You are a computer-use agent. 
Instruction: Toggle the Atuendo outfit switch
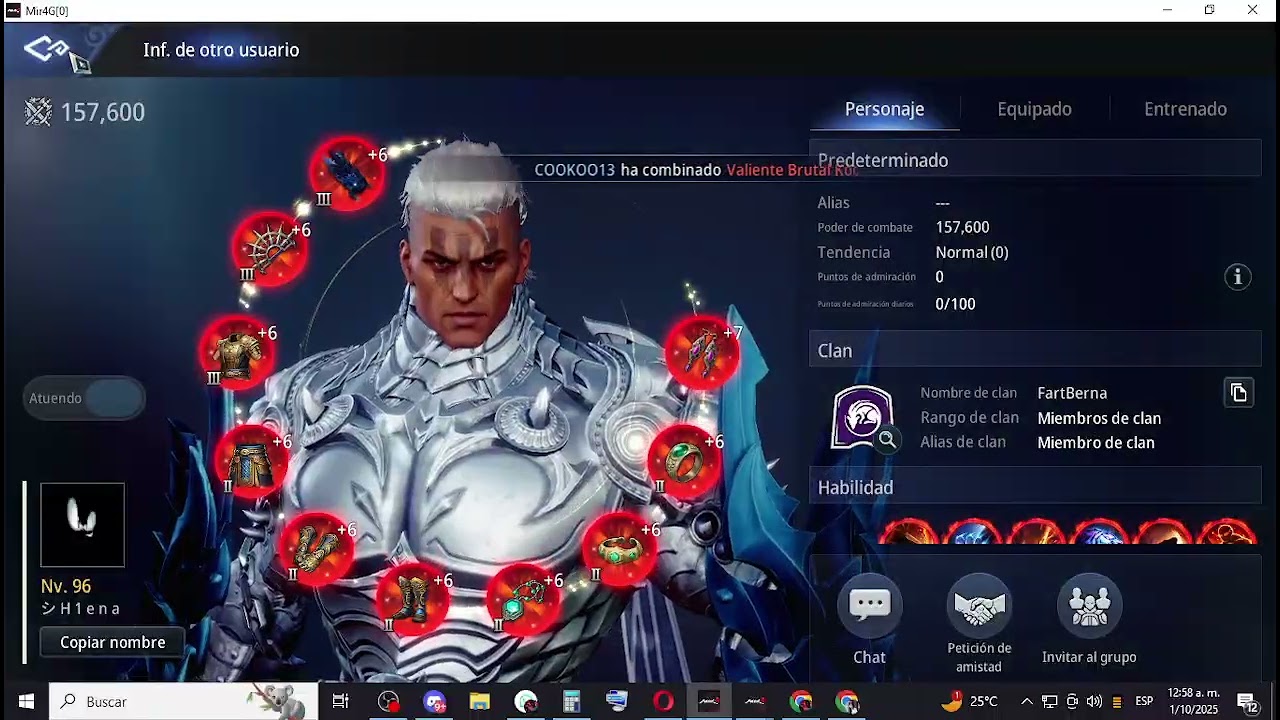coord(85,398)
